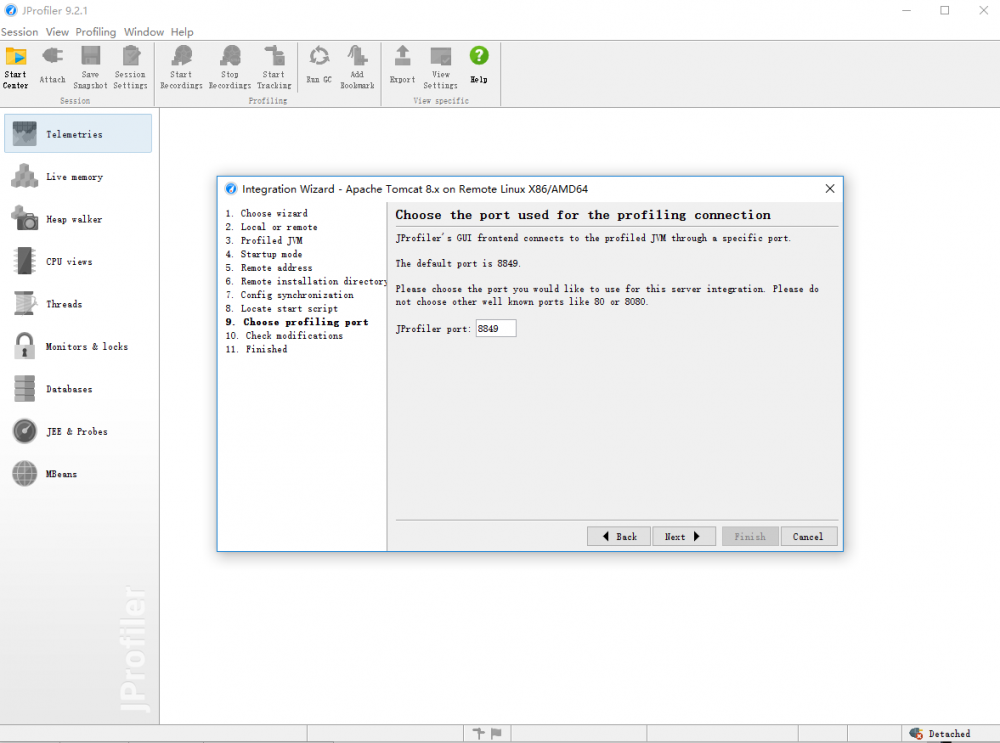Viewport: 1000px width, 743px height.
Task: Open the CPU views section
Action: click(78, 261)
